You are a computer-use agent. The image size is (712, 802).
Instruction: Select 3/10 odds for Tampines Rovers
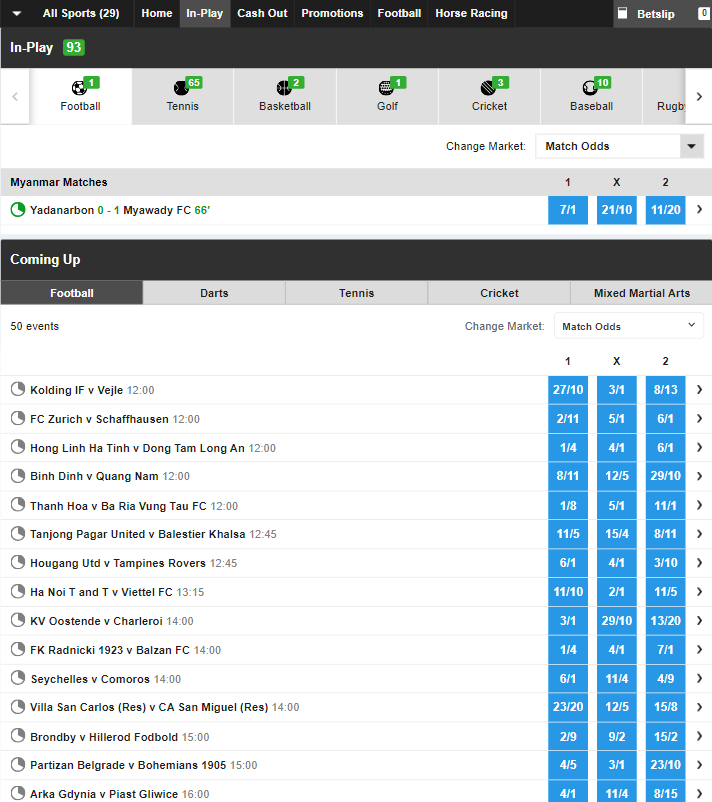click(x=665, y=563)
